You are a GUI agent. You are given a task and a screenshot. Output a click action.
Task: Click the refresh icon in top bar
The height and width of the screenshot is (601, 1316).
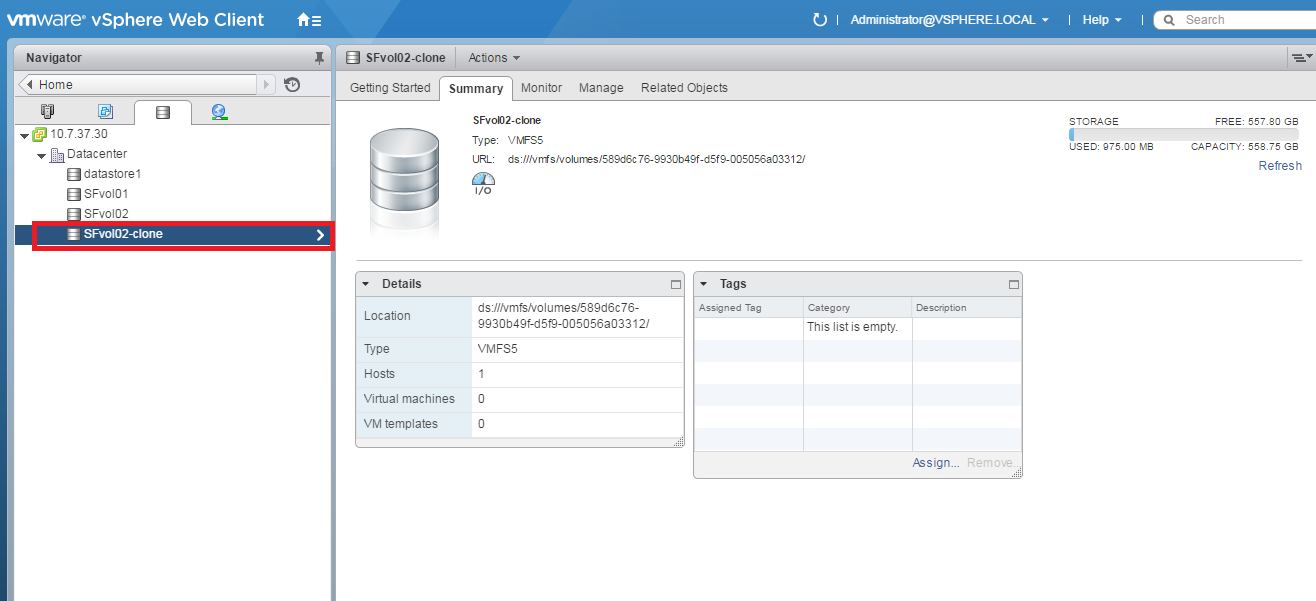click(820, 20)
